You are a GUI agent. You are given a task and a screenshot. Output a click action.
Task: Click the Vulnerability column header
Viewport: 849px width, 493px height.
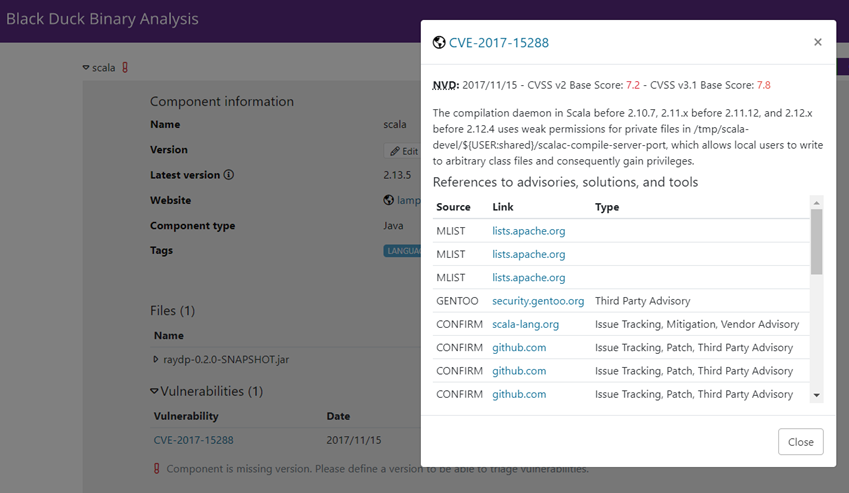click(186, 416)
